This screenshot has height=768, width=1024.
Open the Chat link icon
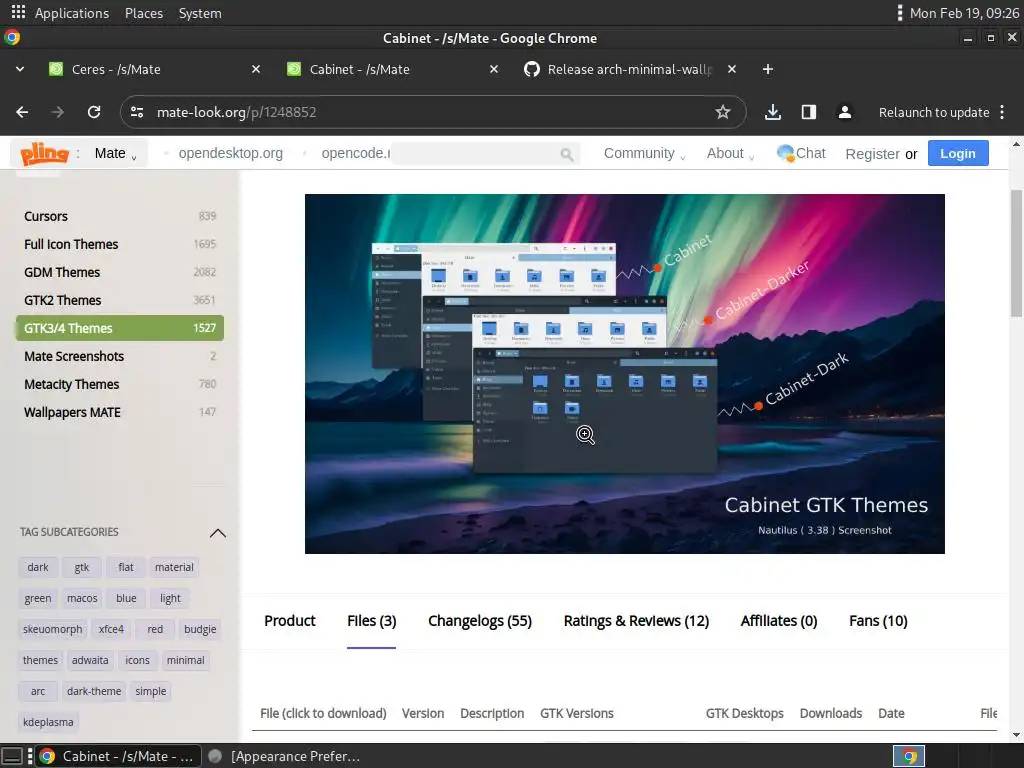pyautogui.click(x=785, y=153)
